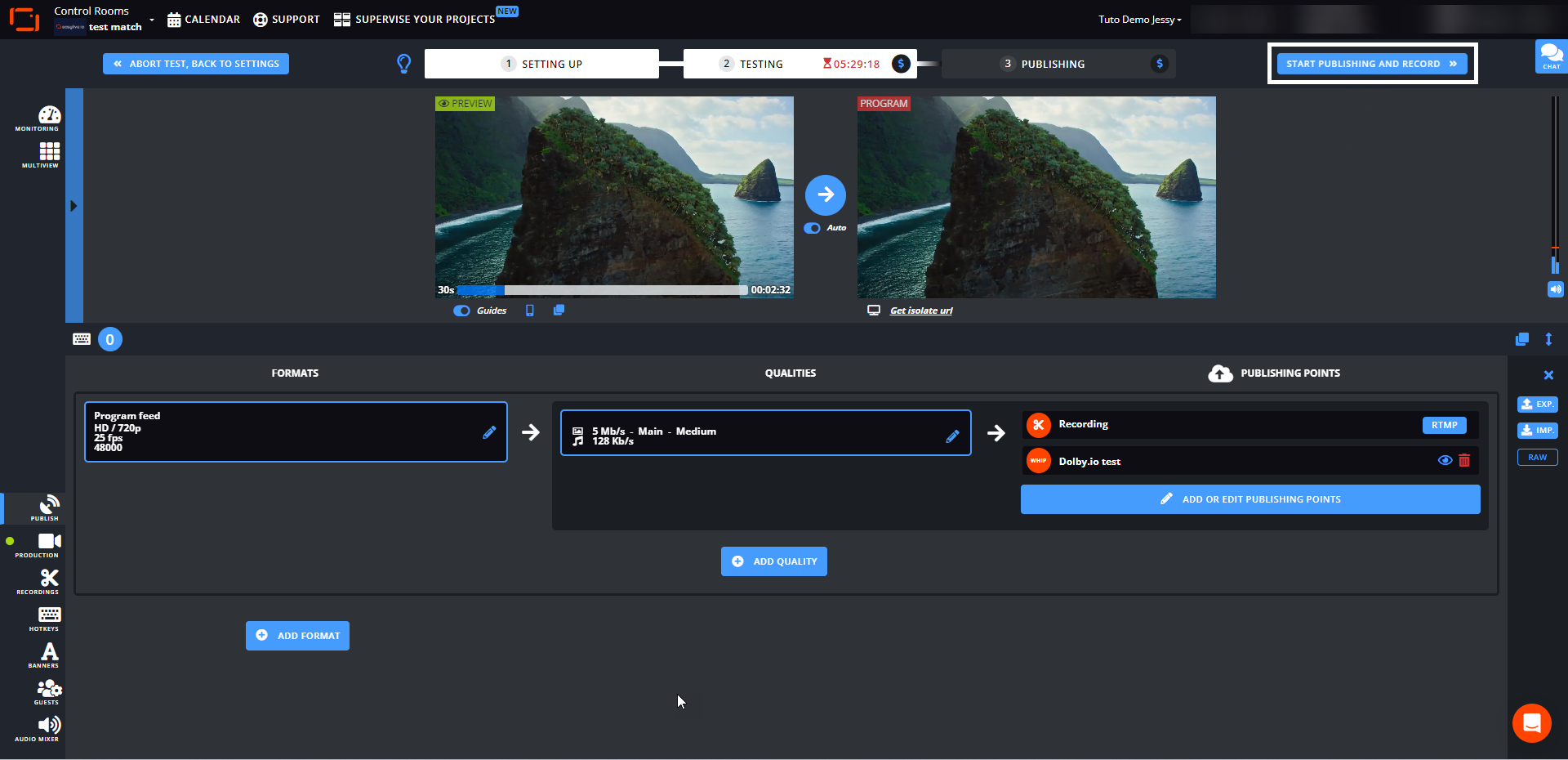
Task: Click Start Publishing and Record button
Action: coord(1371,64)
